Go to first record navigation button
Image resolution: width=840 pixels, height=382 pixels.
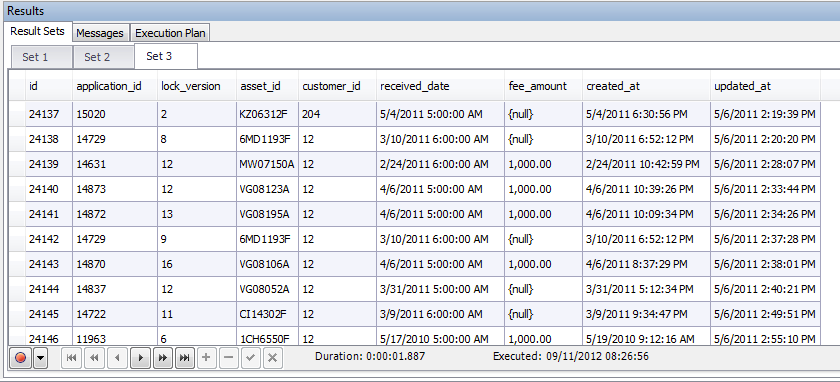[72, 358]
